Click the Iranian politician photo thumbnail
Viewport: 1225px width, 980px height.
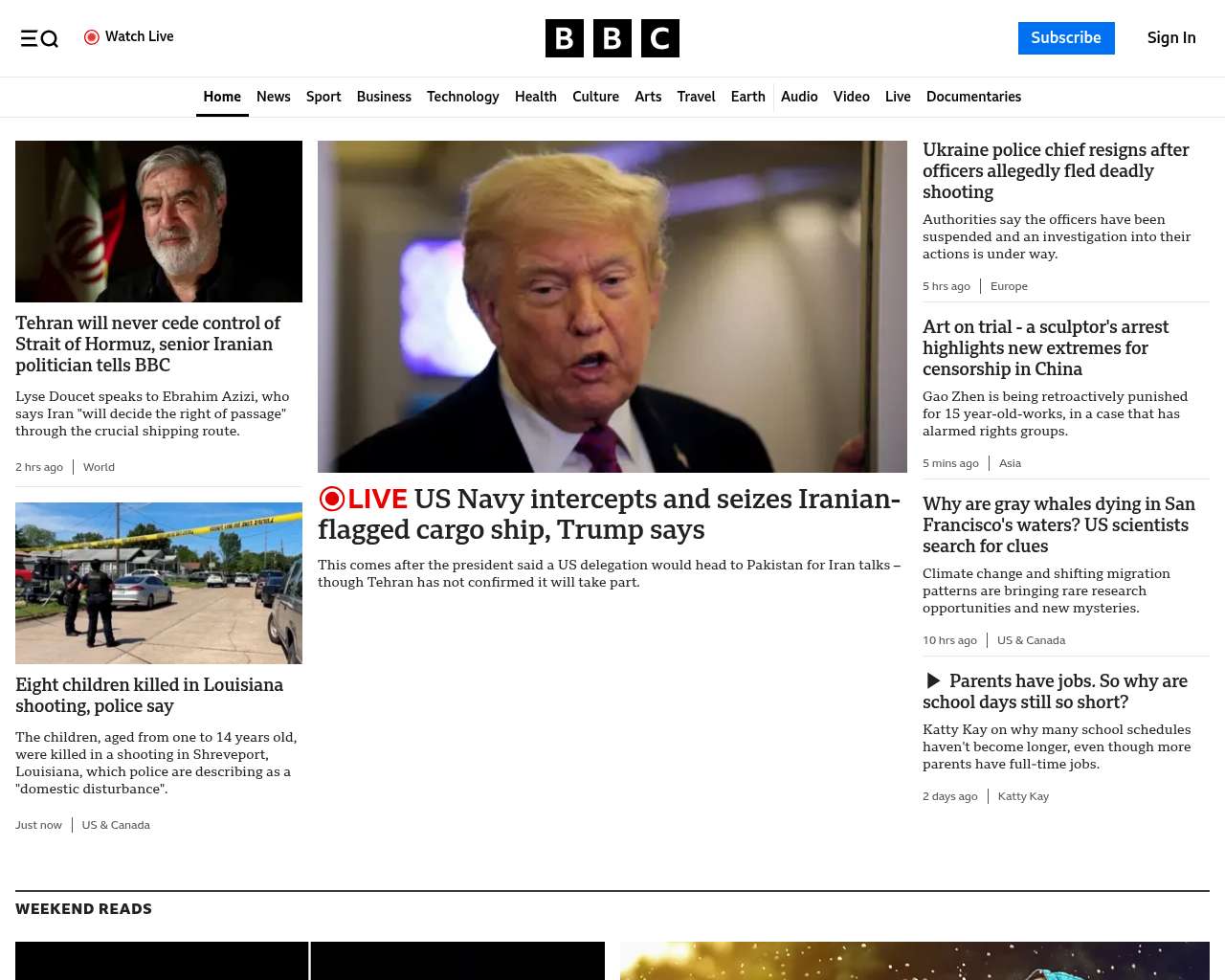tap(159, 221)
